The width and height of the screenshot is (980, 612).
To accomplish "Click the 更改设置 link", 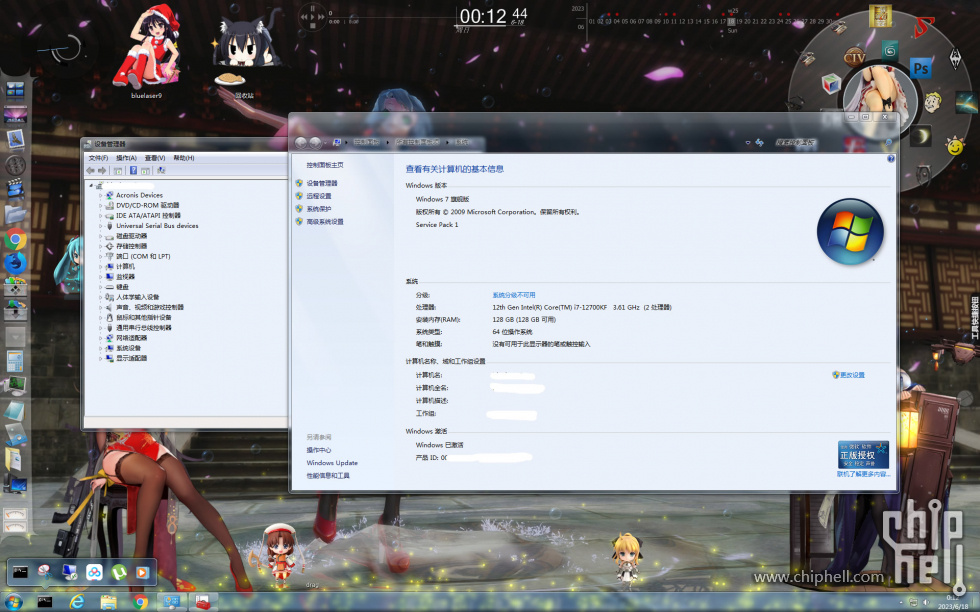I will coord(852,375).
